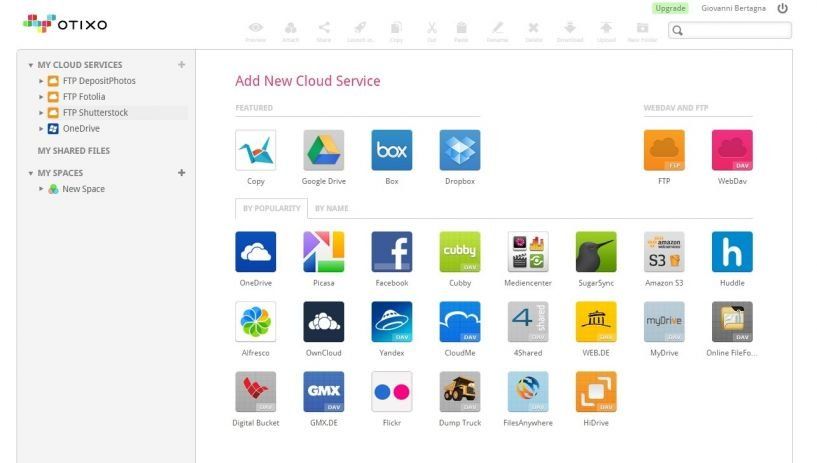Click the Rename pencil toolbar icon
Viewport: 817px width, 463px height.
tap(498, 28)
